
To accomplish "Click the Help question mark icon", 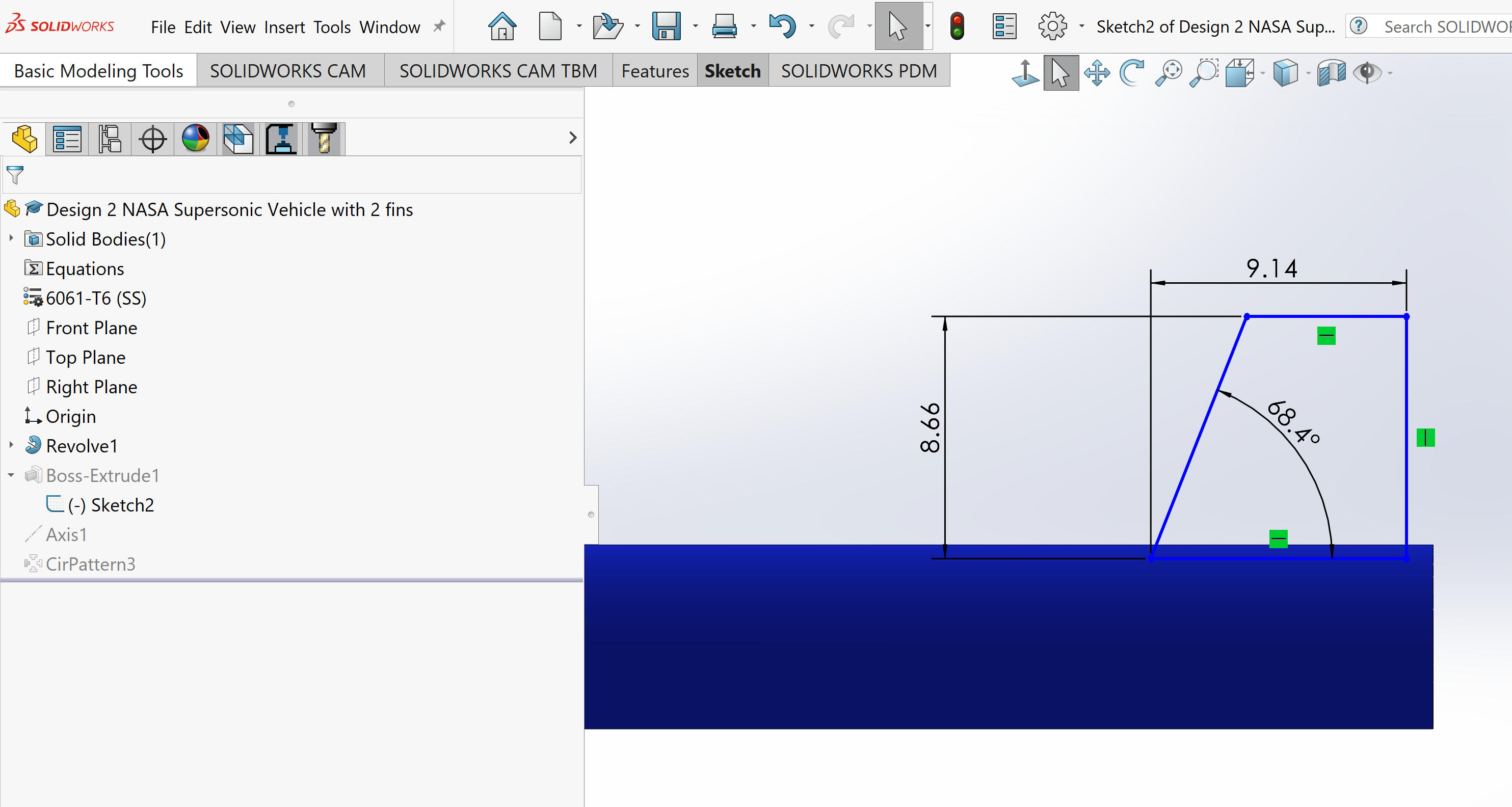I will (x=1358, y=26).
